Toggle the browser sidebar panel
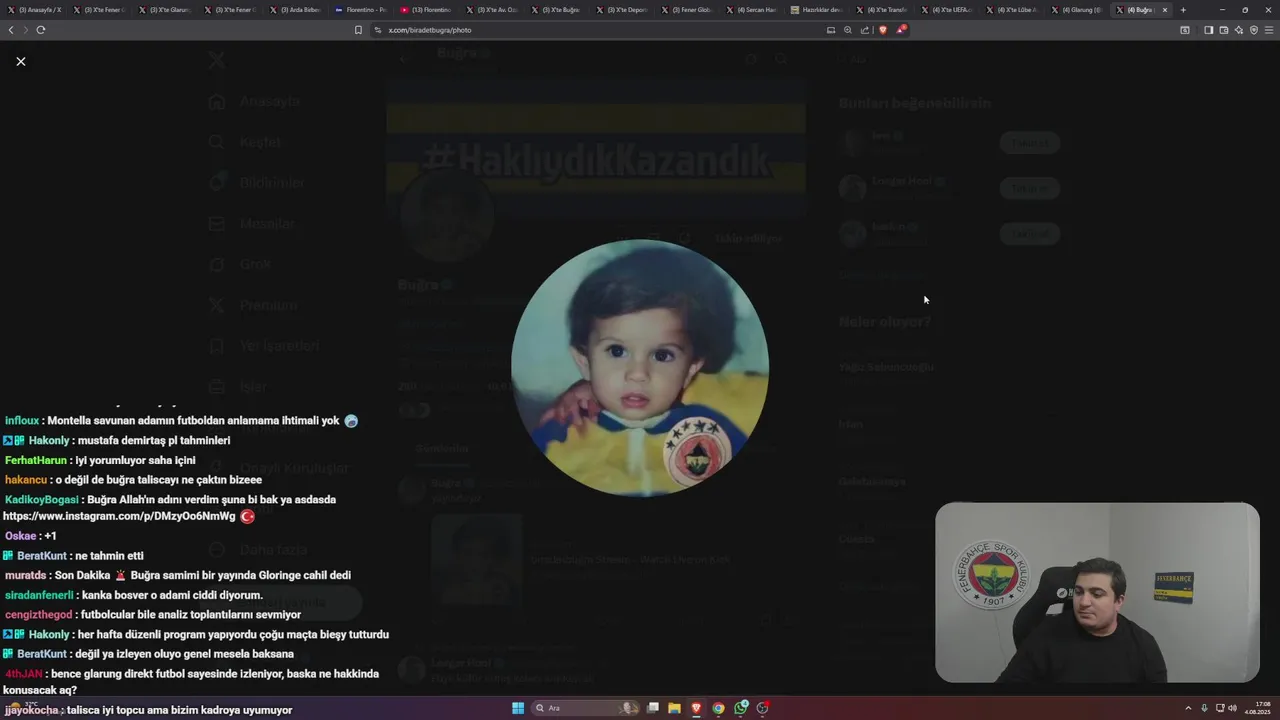The height and width of the screenshot is (720, 1280). pyautogui.click(x=1208, y=30)
